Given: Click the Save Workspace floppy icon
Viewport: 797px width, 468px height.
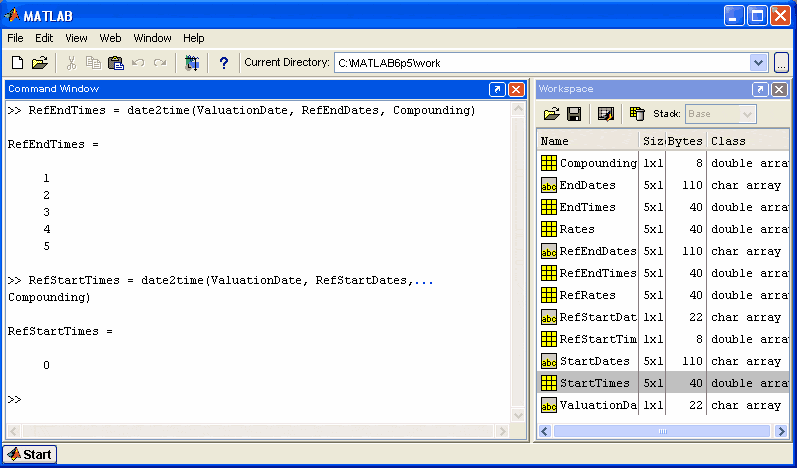Looking at the screenshot, I should (x=574, y=114).
